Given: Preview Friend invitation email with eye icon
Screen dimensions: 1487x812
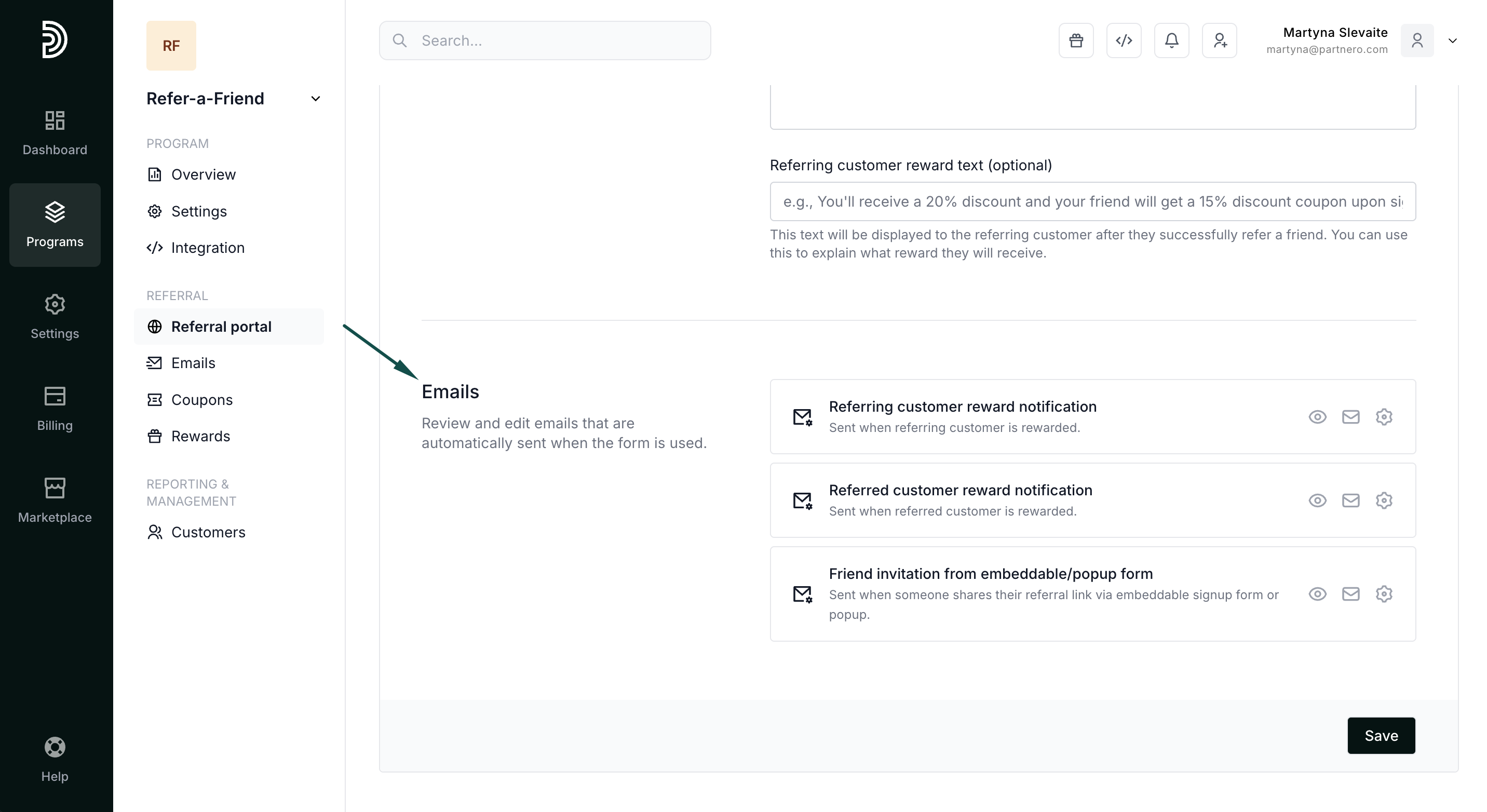Looking at the screenshot, I should pyautogui.click(x=1317, y=594).
